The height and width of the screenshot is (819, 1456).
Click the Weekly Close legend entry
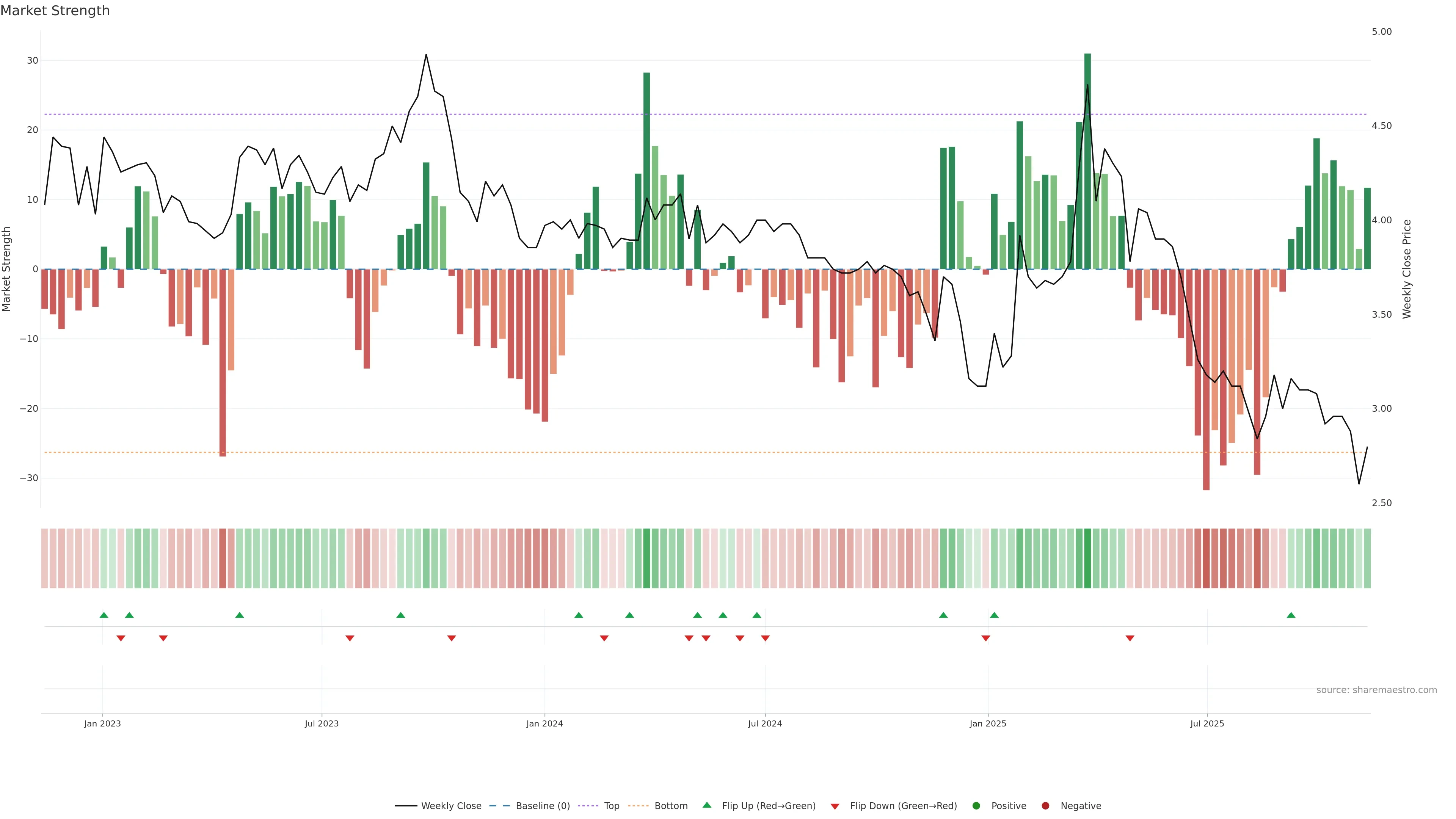click(x=450, y=806)
